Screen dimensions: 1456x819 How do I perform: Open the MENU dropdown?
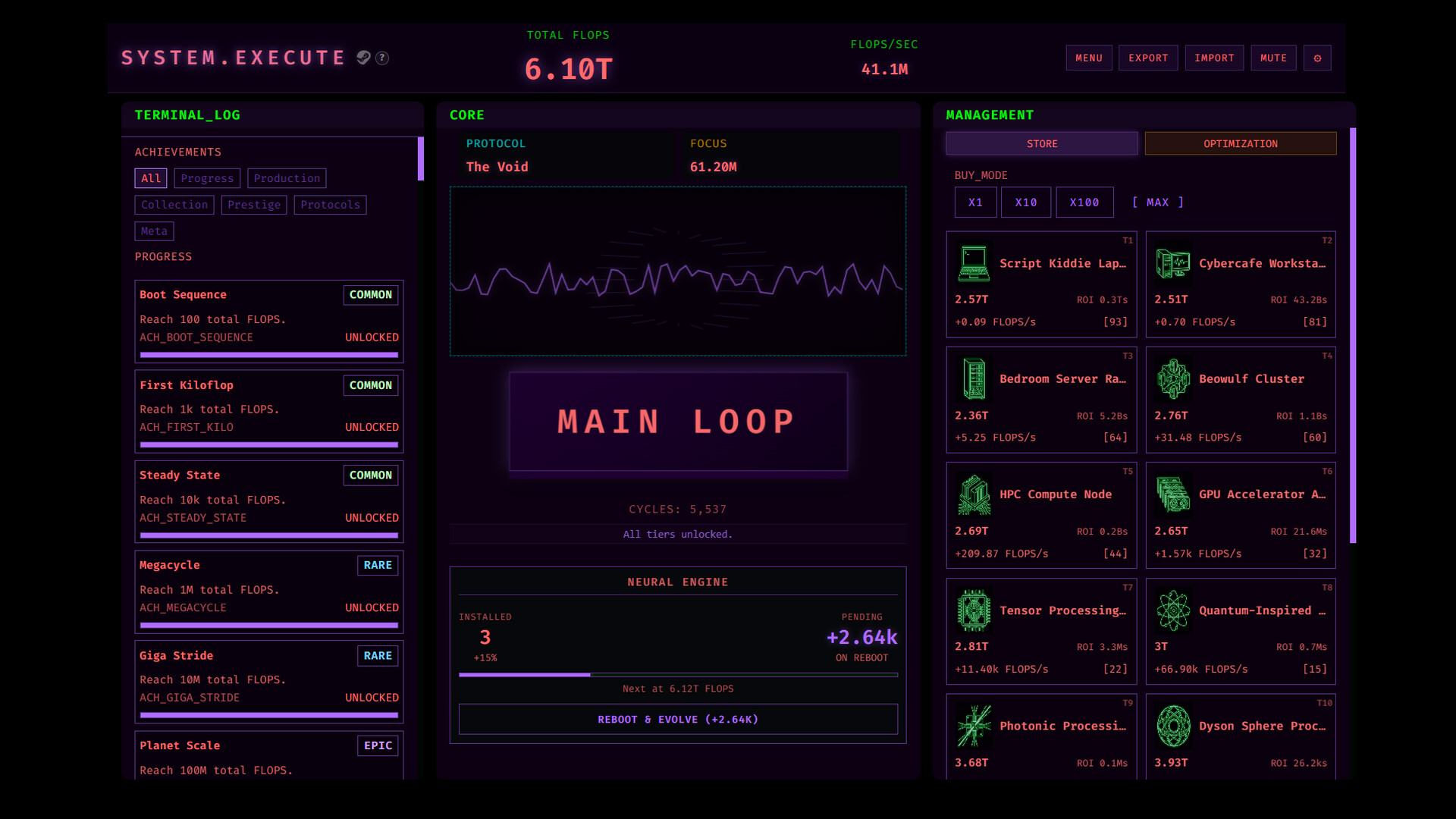coord(1089,58)
